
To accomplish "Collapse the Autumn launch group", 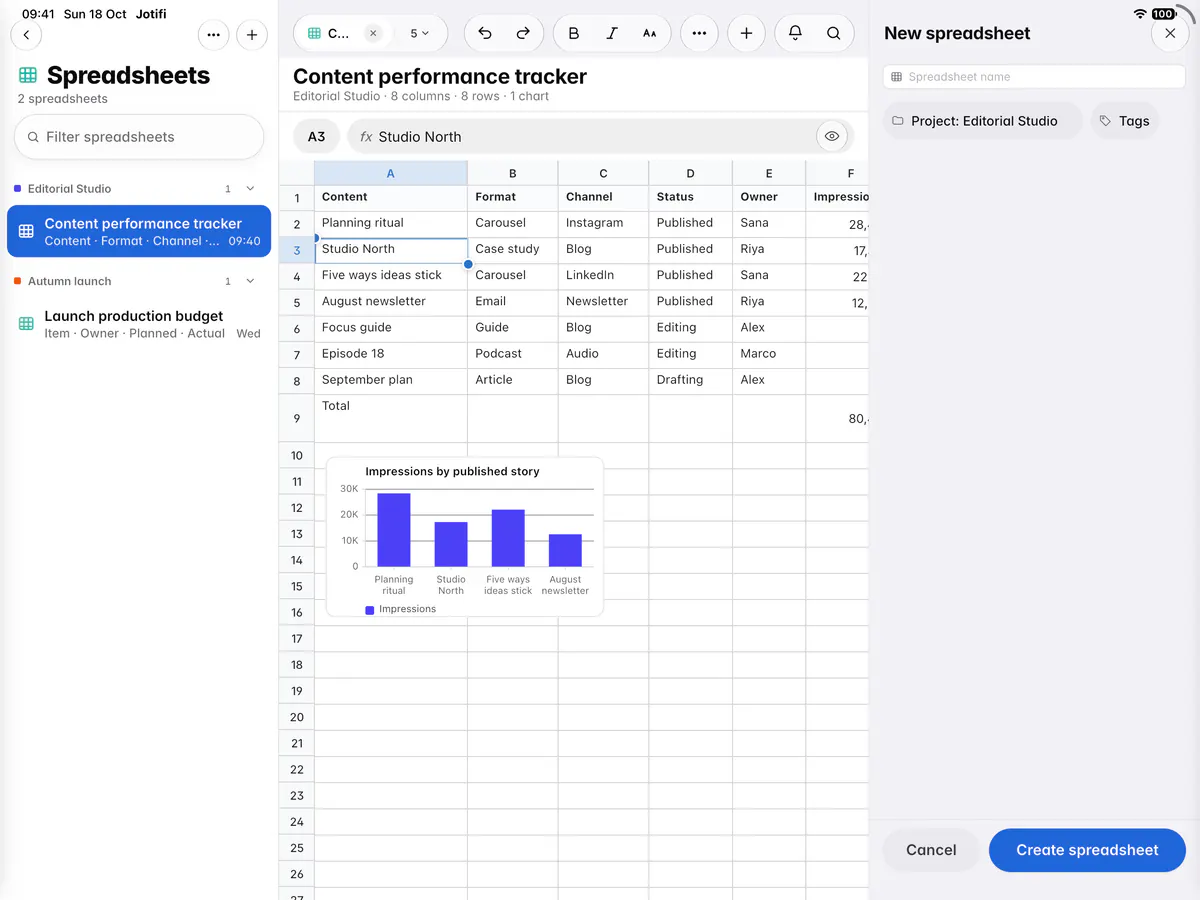I will pyautogui.click(x=250, y=282).
